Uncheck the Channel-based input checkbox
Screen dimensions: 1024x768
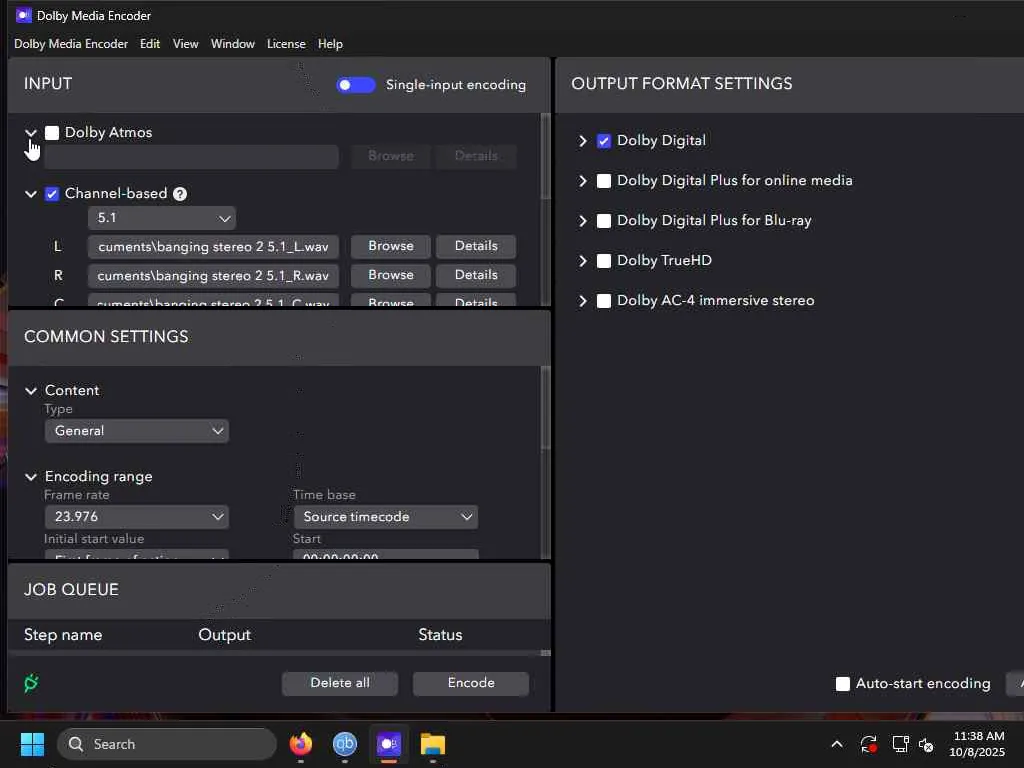(52, 194)
